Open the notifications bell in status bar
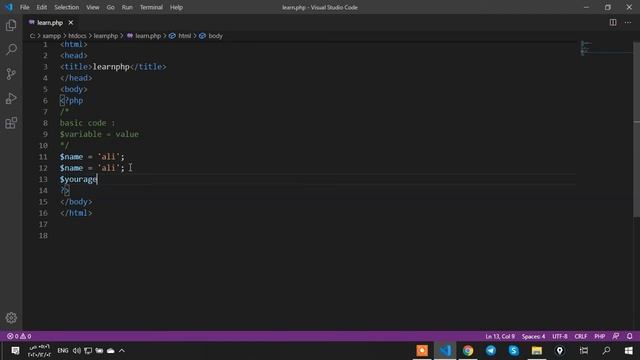Viewport: 640px width, 360px height. tap(629, 336)
